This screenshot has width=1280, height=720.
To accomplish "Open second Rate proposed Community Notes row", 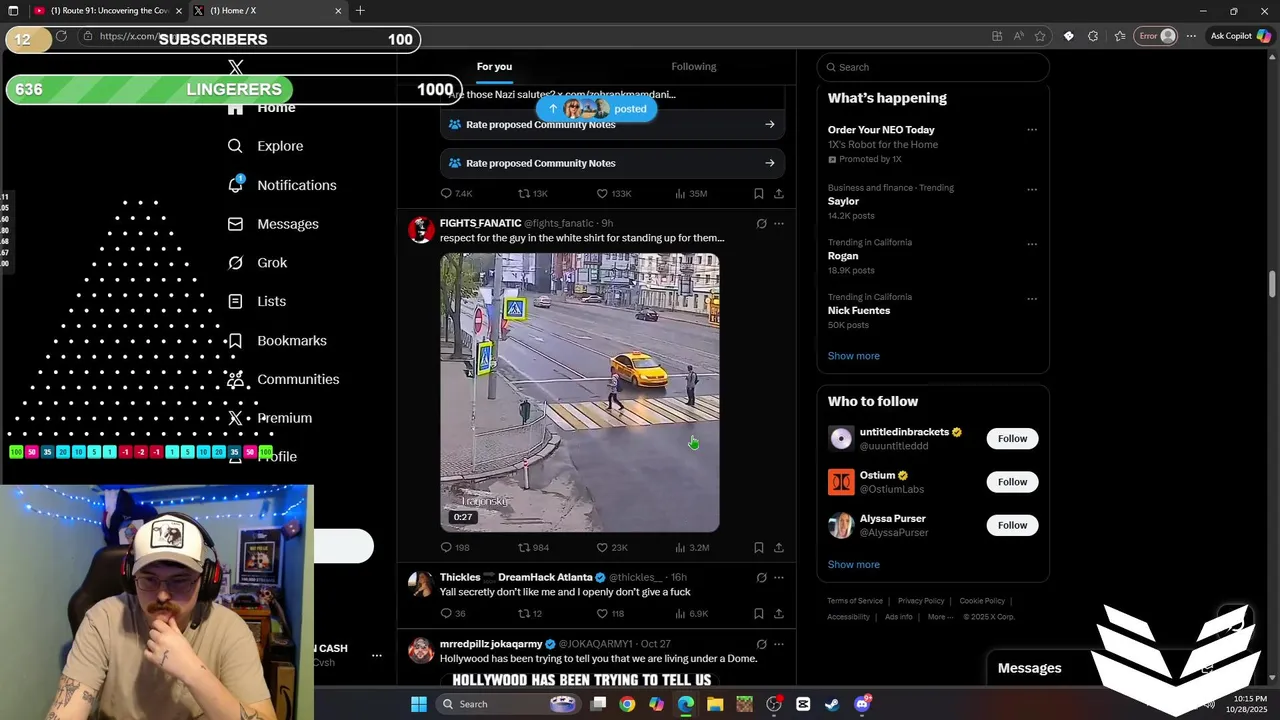I will click(x=612, y=163).
